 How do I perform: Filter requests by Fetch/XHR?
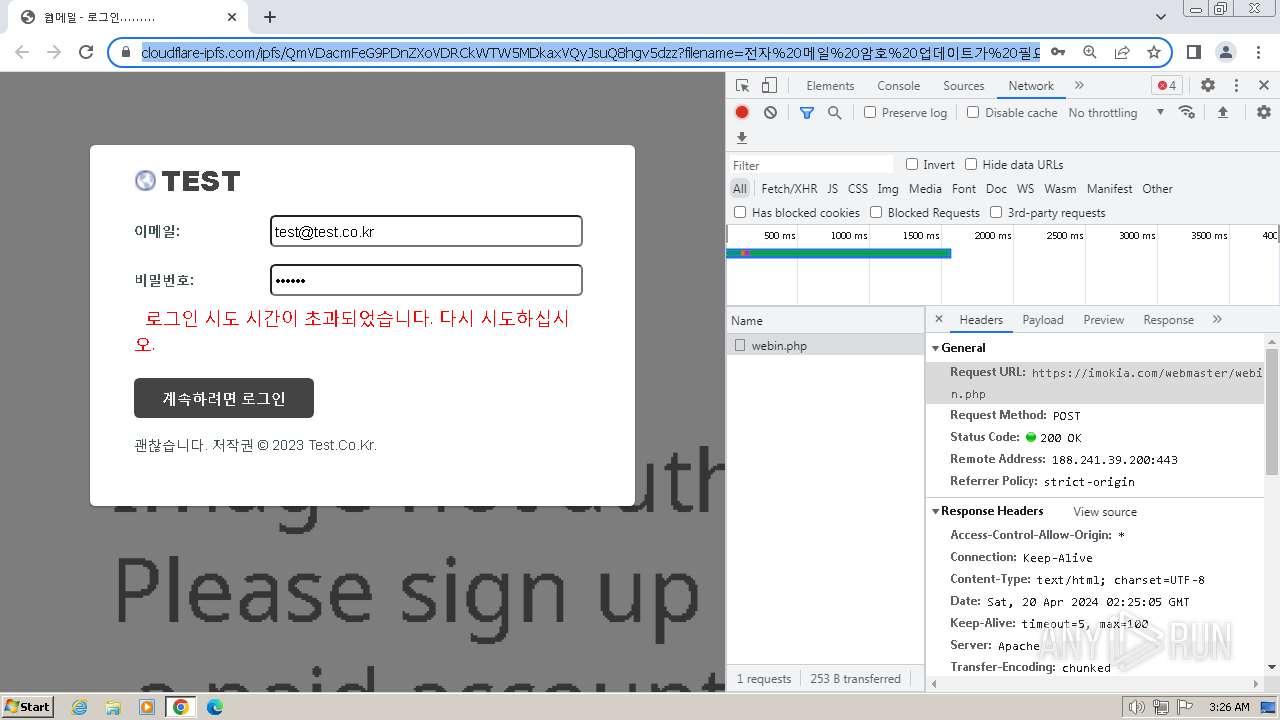pos(789,189)
